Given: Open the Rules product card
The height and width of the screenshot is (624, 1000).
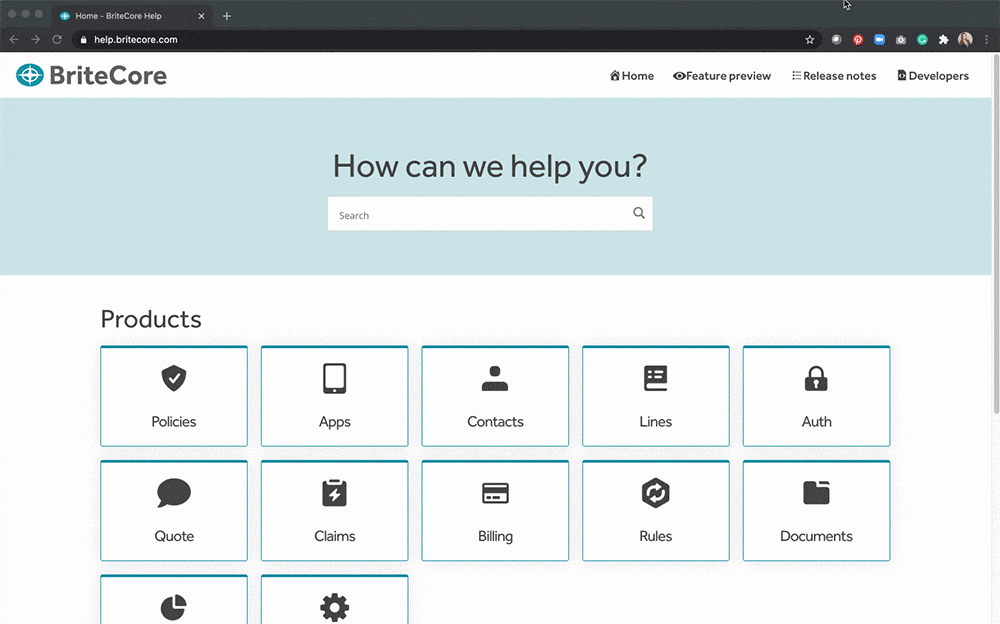Looking at the screenshot, I should tap(656, 510).
